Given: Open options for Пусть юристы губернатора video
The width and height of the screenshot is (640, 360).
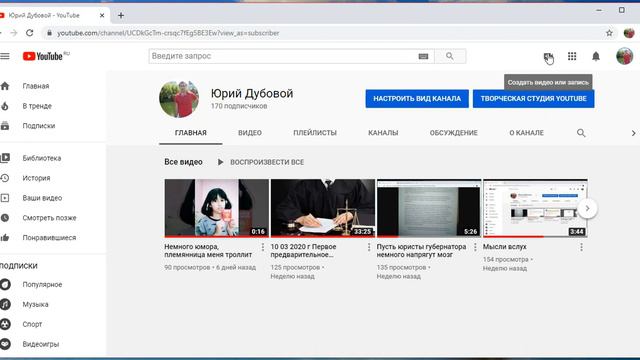Looking at the screenshot, I should point(475,247).
